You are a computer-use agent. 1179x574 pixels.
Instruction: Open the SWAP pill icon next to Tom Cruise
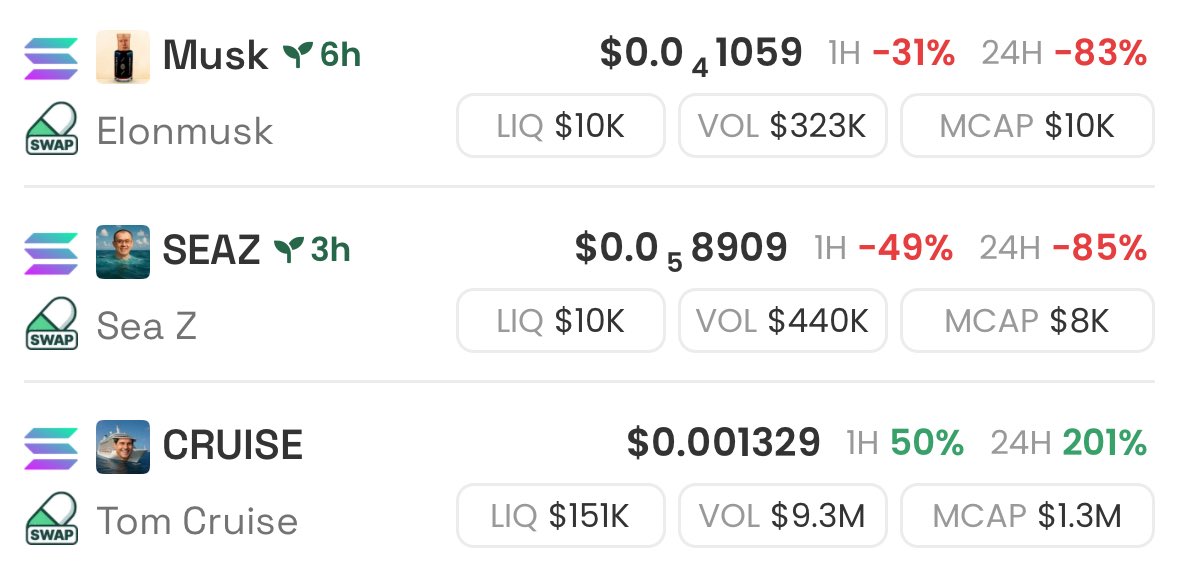pos(52,519)
